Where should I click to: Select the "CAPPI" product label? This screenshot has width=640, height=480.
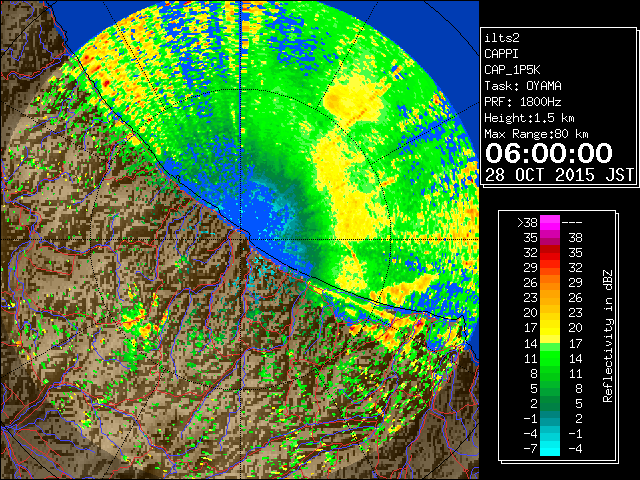tap(501, 54)
